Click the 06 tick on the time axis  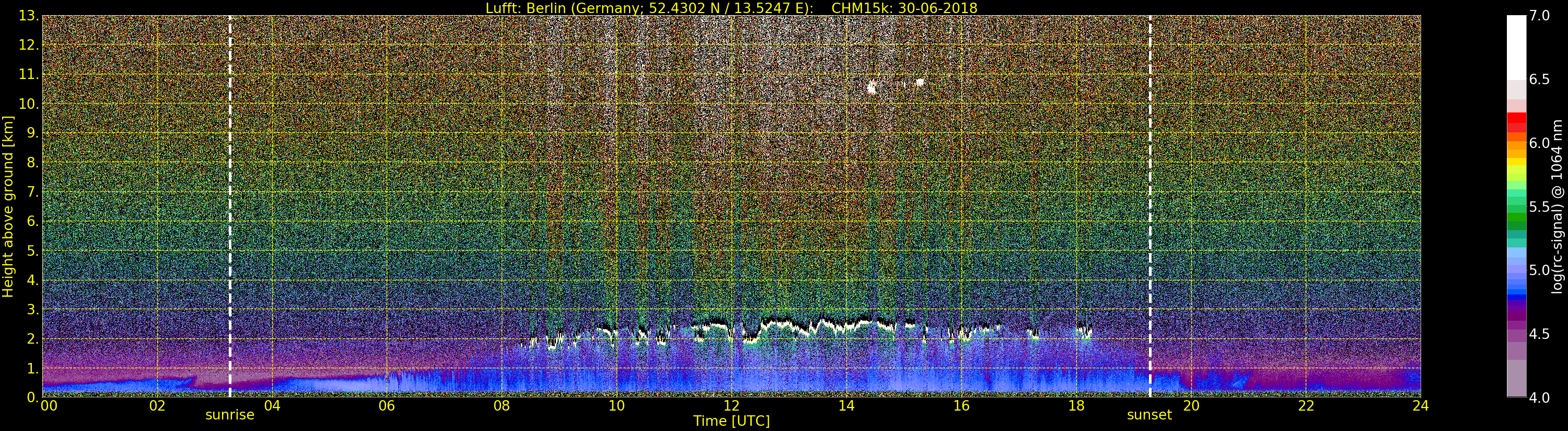coord(387,406)
